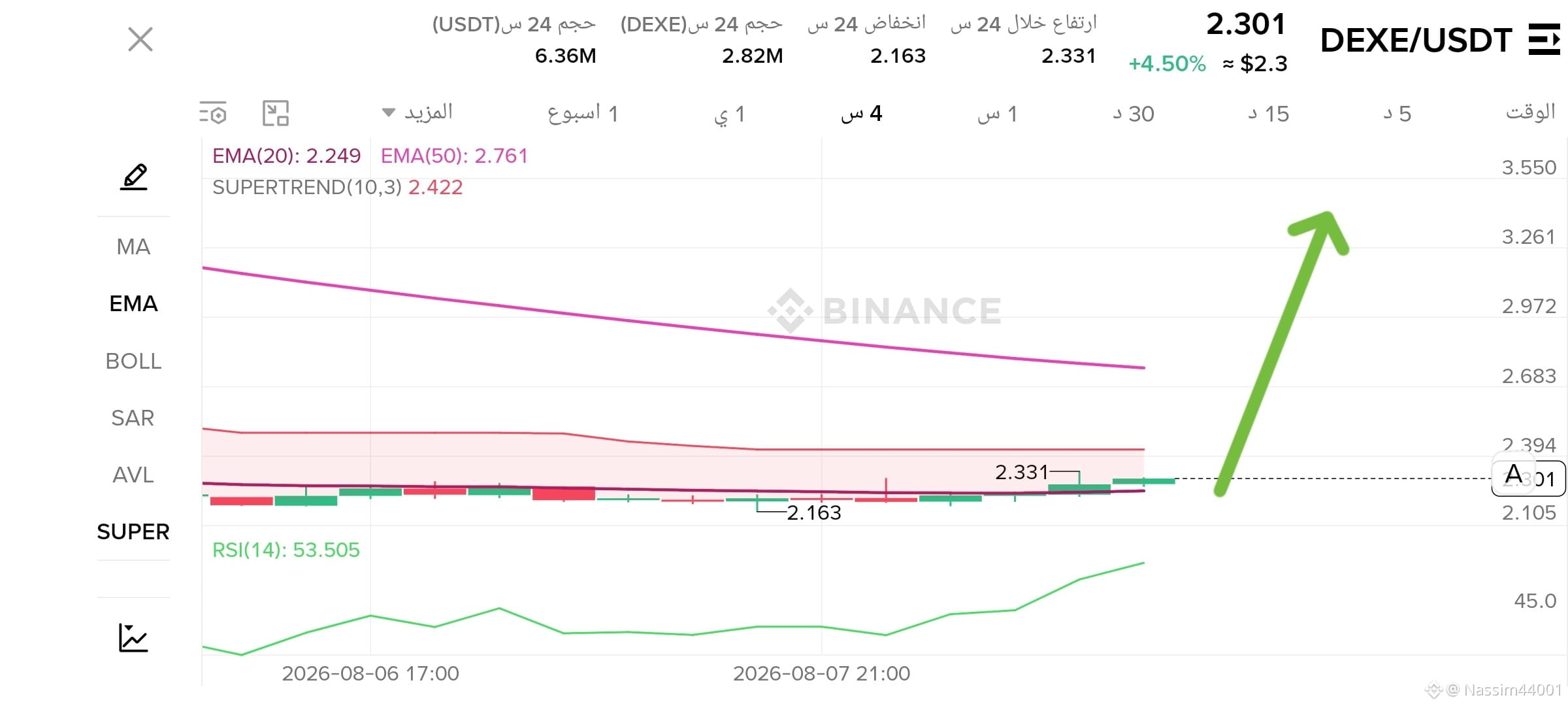Click the auto-scale A button on price axis

[x=1513, y=473]
